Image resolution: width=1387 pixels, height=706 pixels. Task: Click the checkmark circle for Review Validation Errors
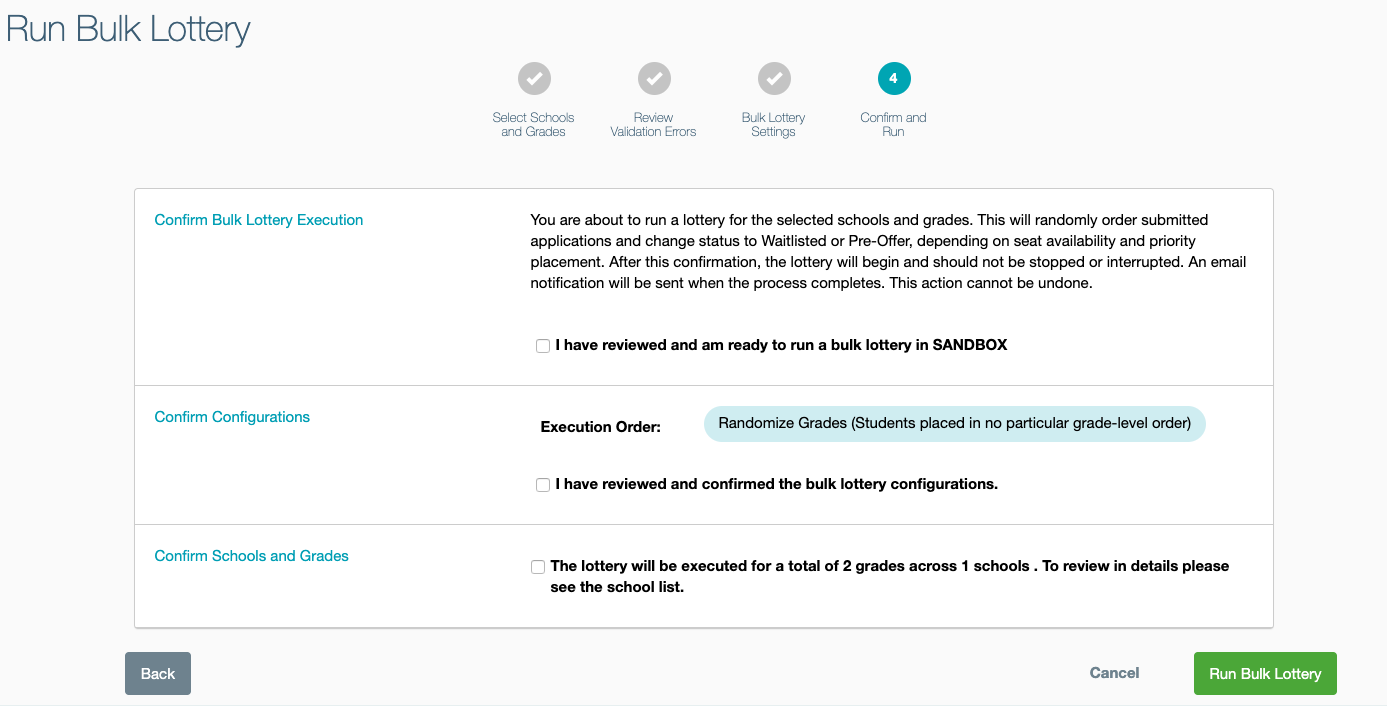tap(654, 78)
